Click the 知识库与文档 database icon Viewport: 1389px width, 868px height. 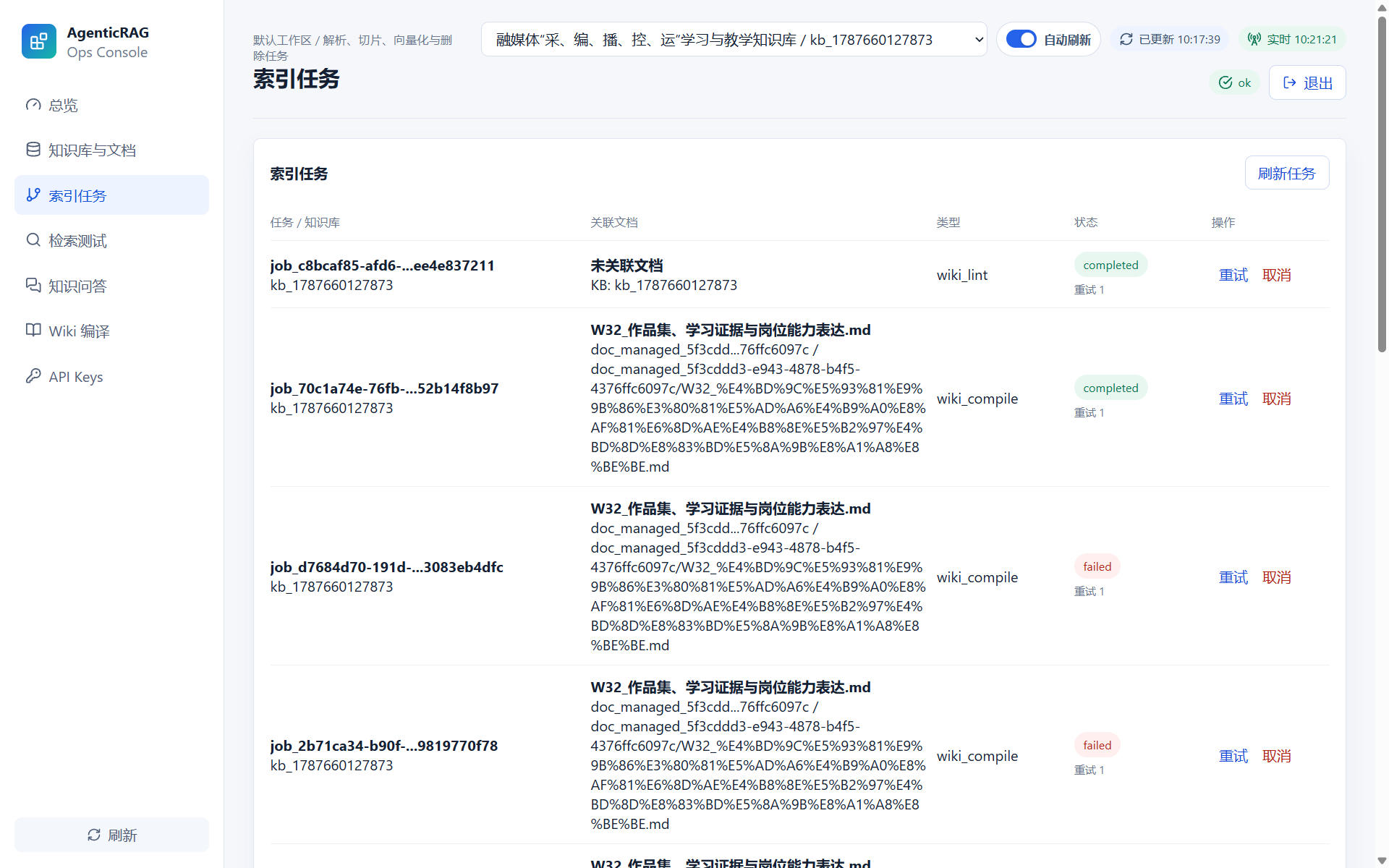(33, 150)
